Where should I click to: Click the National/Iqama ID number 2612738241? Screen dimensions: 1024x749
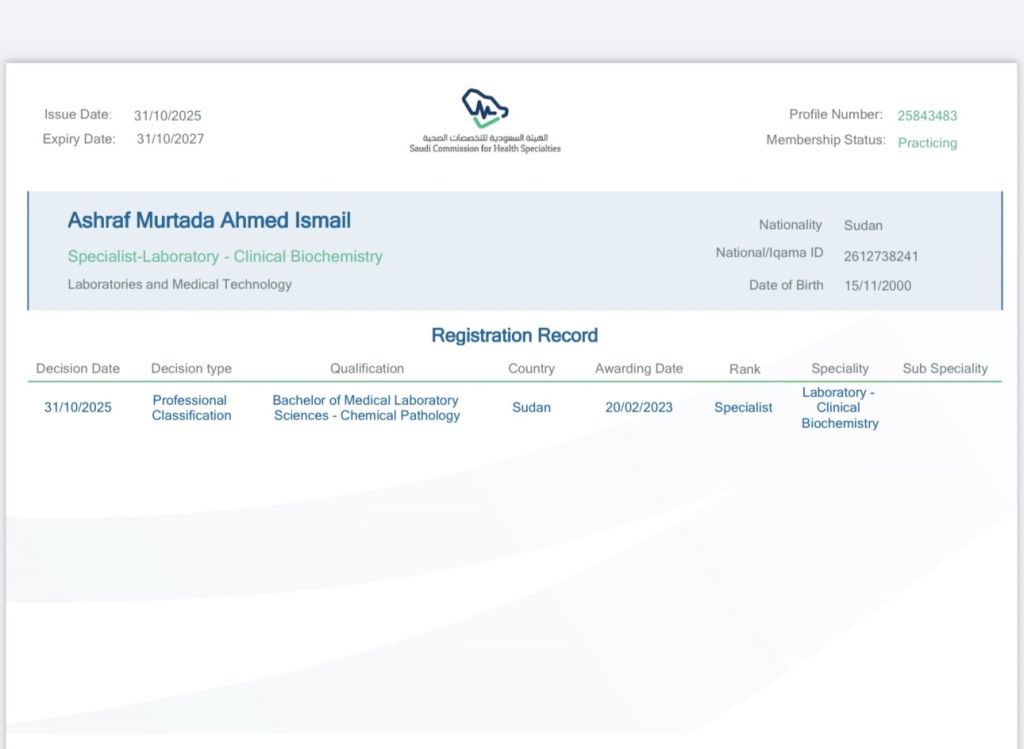pos(881,256)
